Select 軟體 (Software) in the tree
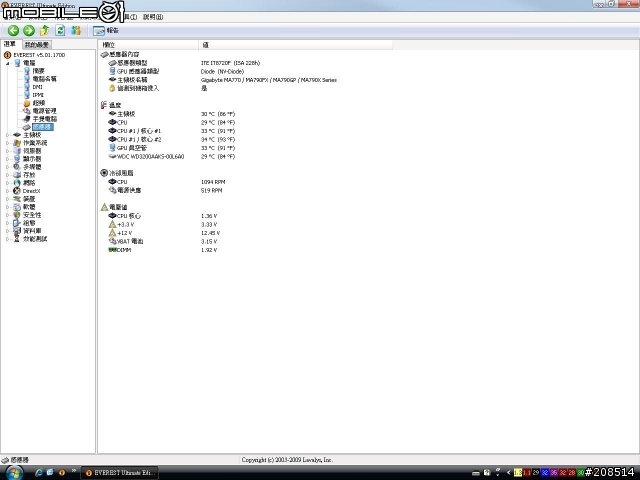 (29, 207)
